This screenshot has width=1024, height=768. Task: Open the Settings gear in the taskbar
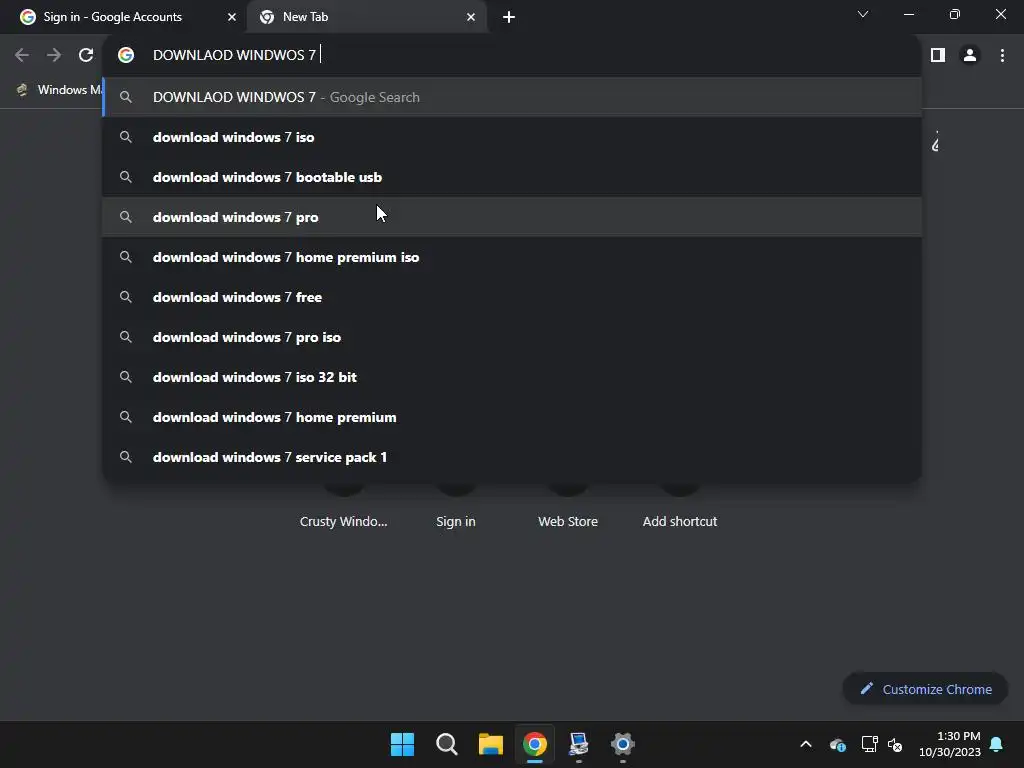point(622,744)
